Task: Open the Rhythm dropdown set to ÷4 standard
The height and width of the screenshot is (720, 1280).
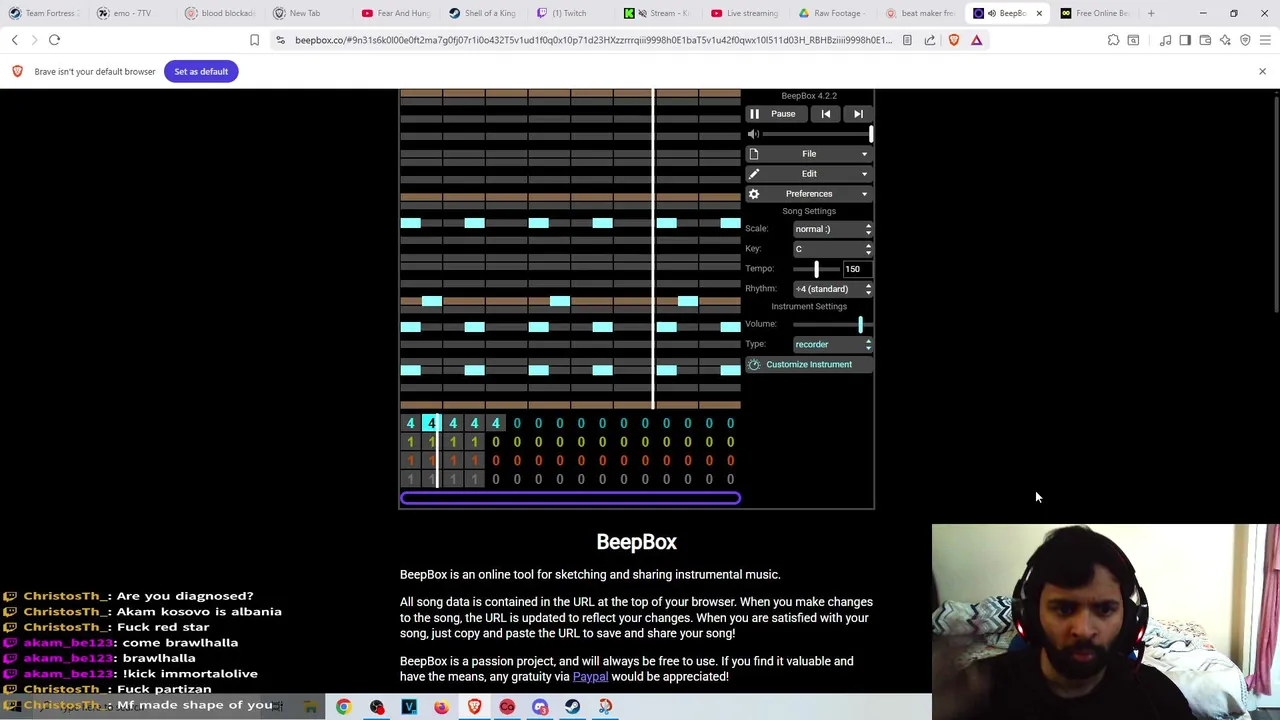Action: pos(832,289)
